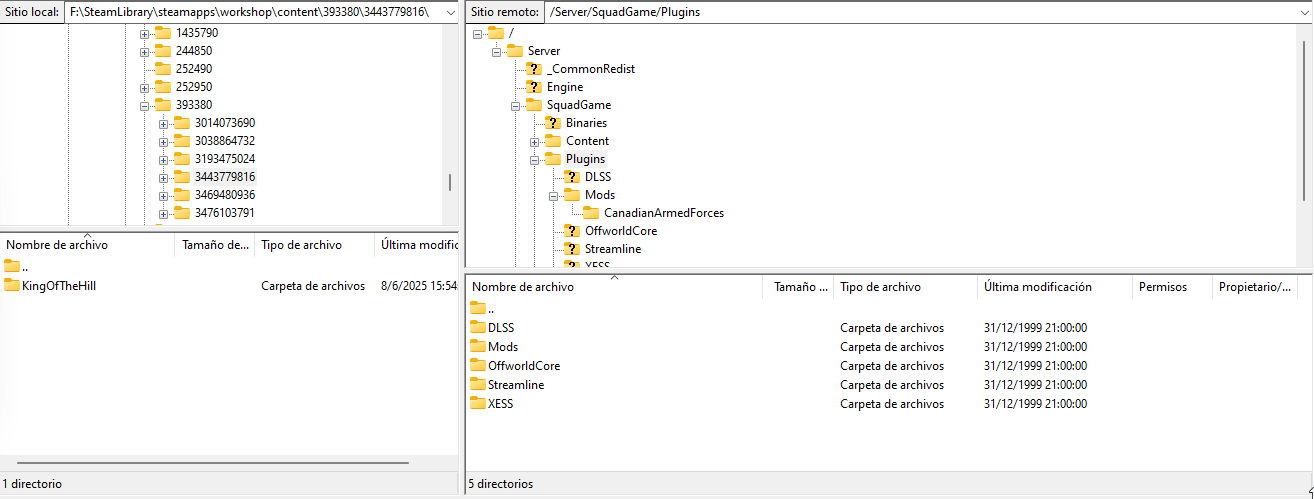Select the 252490 folder icon in local tree
Screen dimensions: 1314x499
click(x=162, y=69)
